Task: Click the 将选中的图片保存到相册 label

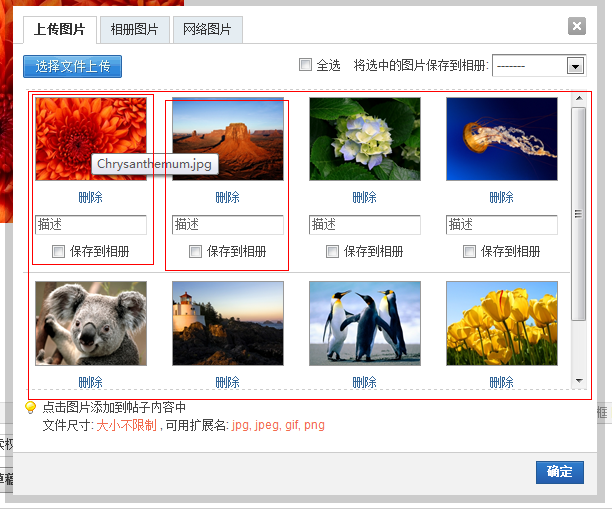Action: (421, 65)
